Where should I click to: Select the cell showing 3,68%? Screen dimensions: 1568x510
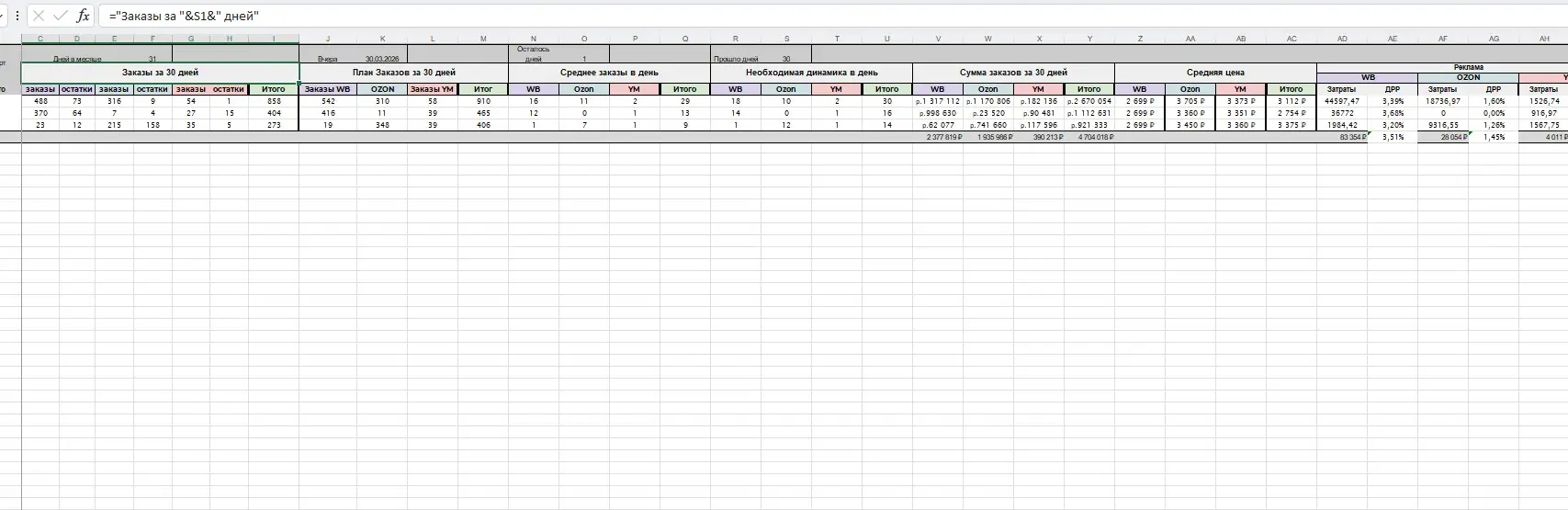tap(1393, 113)
